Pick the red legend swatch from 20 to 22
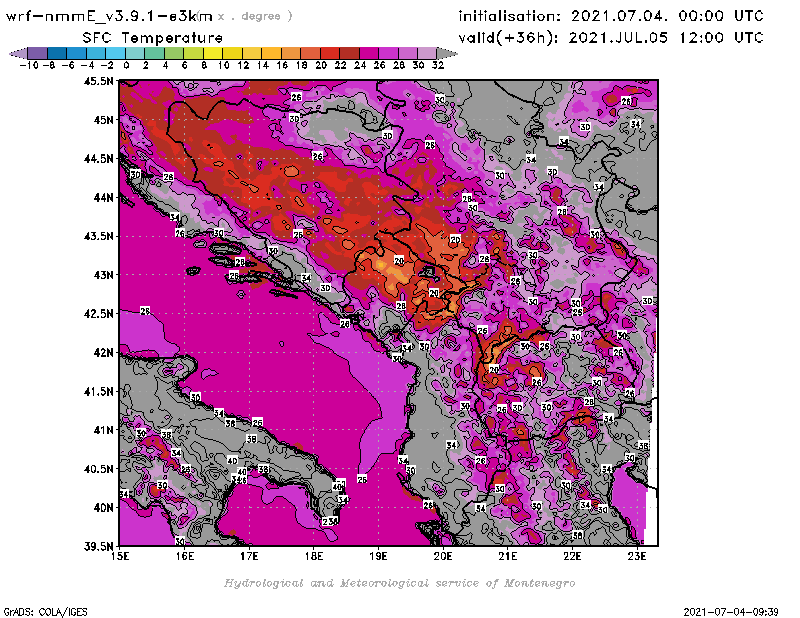The height and width of the screenshot is (618, 800). tap(330, 53)
